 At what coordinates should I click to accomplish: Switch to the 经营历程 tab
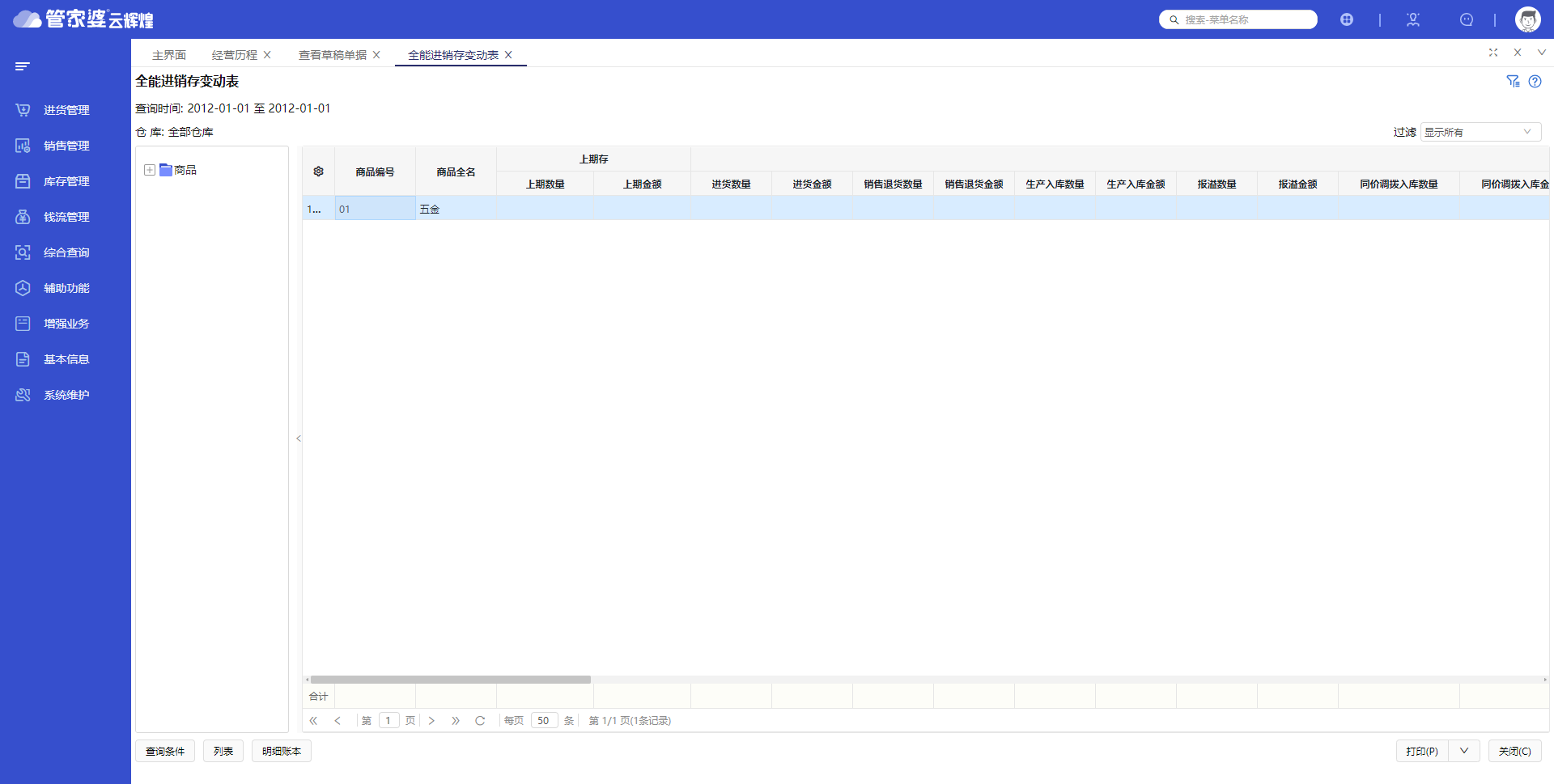pos(235,55)
